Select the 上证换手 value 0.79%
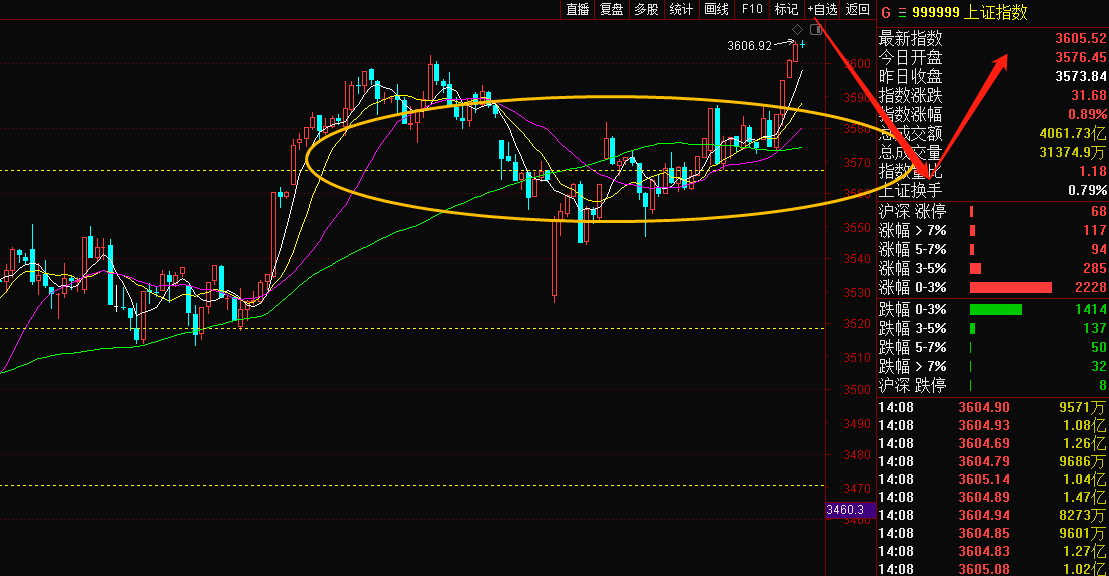Screen dimensions: 1109x576 pos(1088,190)
